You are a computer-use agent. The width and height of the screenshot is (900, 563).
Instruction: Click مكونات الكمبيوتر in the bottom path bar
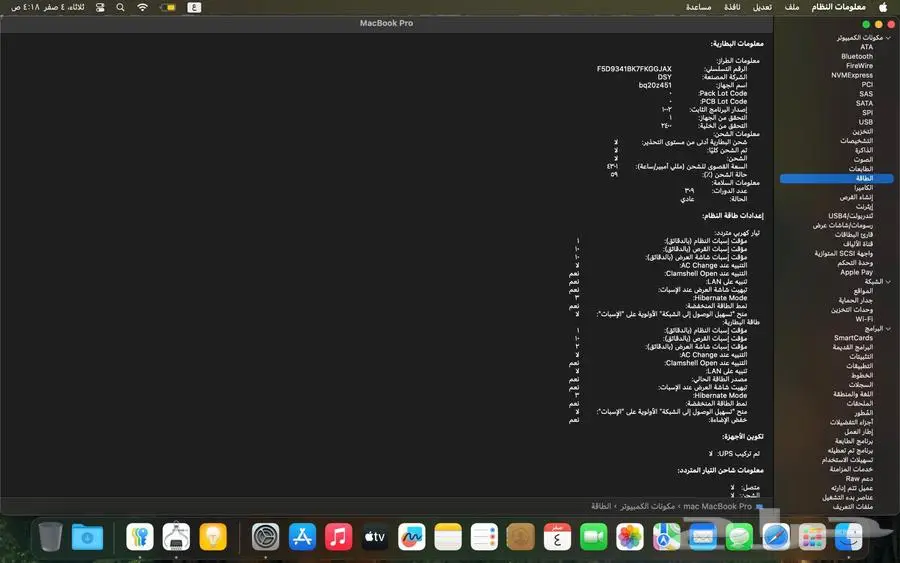pyautogui.click(x=647, y=506)
